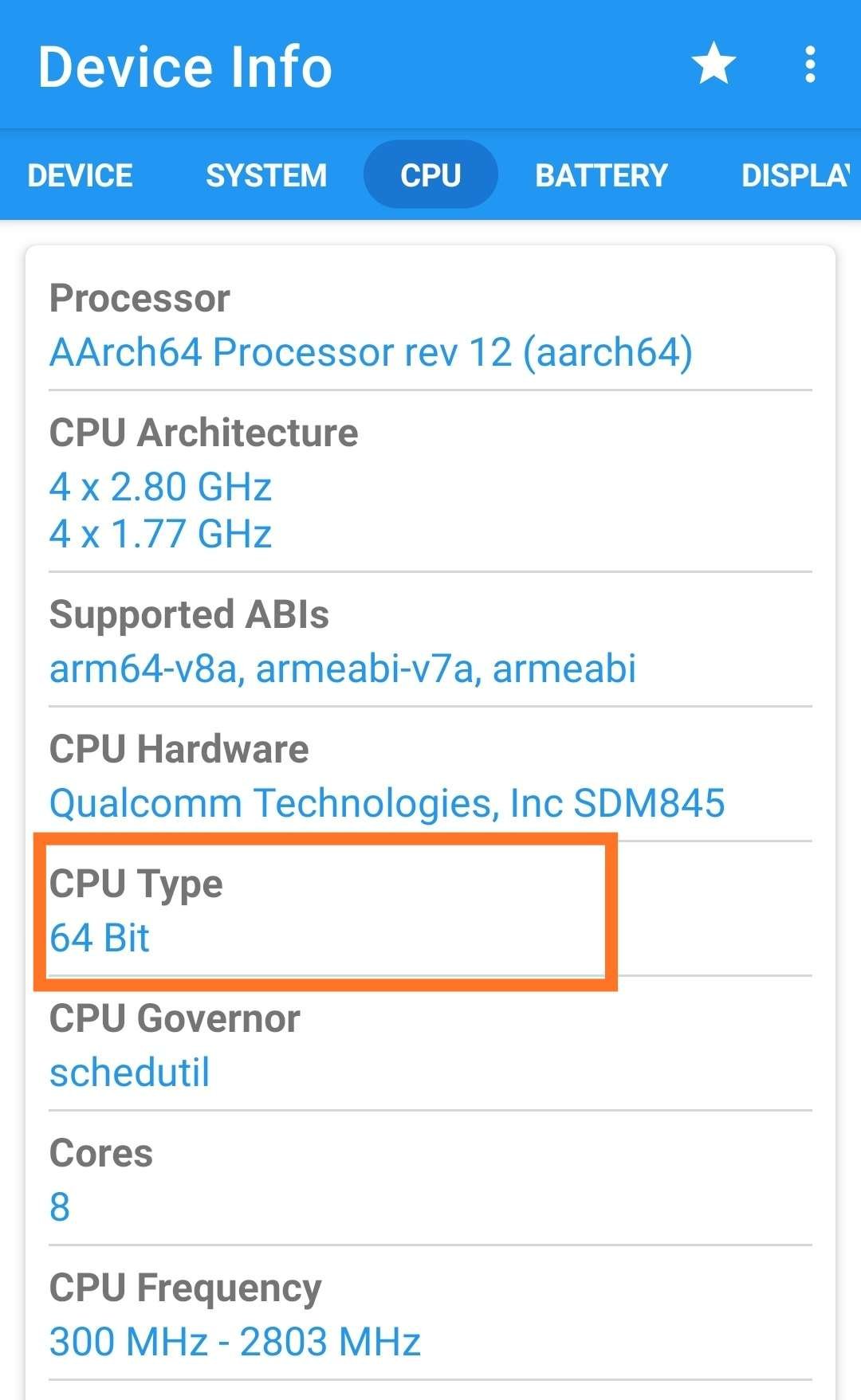Tap the Cores count value 8
Image resolution: width=861 pixels, height=1400 pixels.
[60, 1207]
